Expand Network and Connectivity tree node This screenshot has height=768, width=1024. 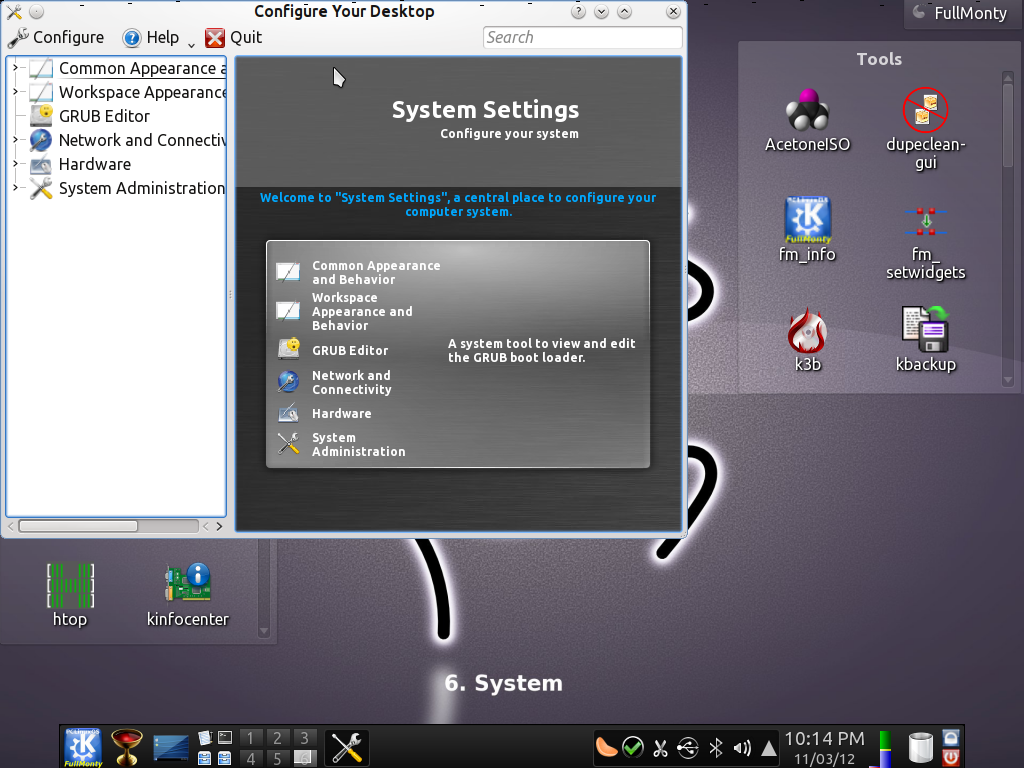(x=15, y=140)
